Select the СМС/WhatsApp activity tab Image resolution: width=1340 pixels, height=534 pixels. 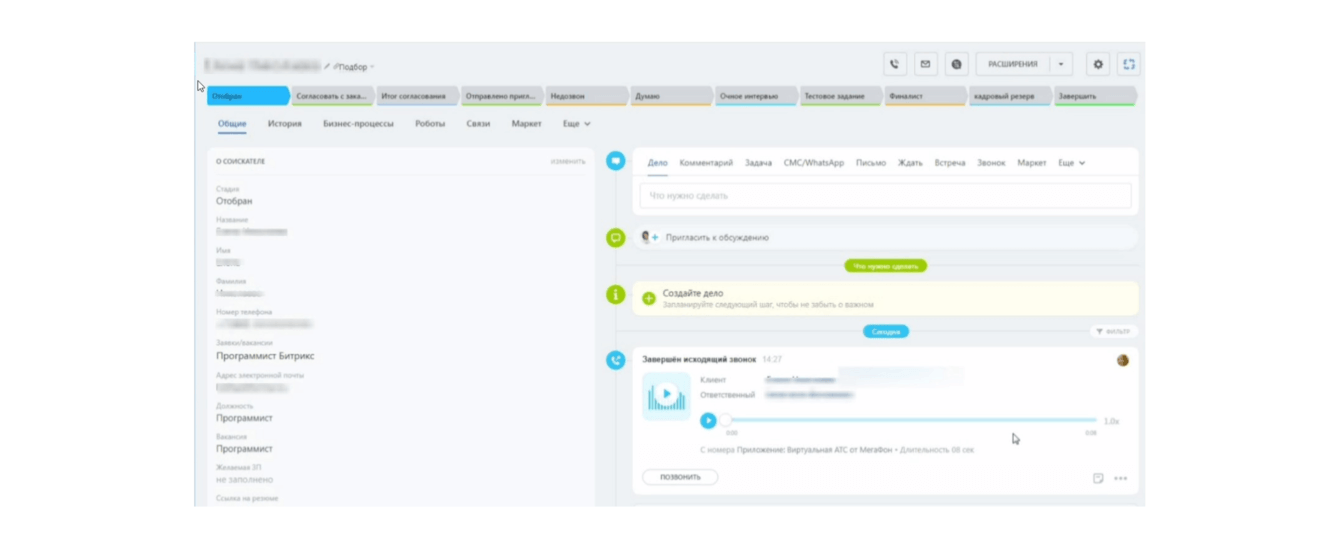pos(814,163)
